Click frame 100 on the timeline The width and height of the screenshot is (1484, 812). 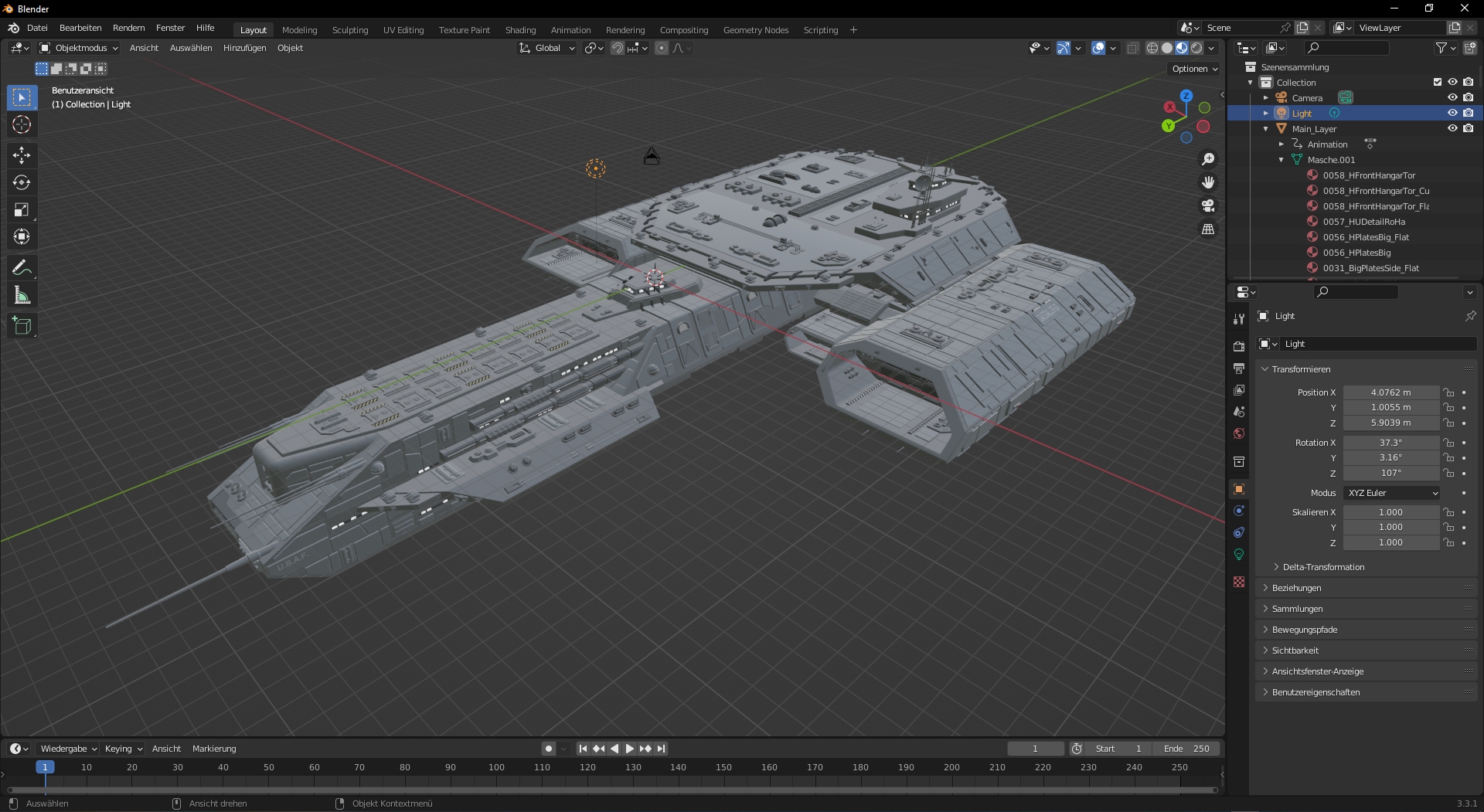point(496,767)
